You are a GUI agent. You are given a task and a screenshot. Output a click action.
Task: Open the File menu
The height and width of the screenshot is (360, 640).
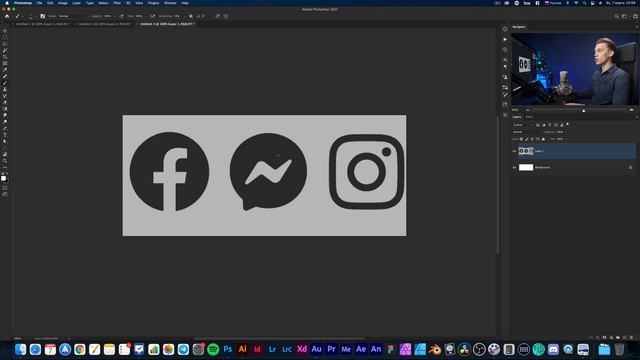(39, 3)
